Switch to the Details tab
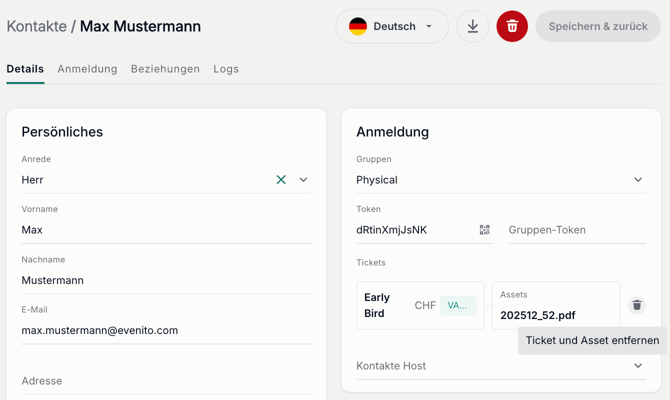 (x=25, y=69)
